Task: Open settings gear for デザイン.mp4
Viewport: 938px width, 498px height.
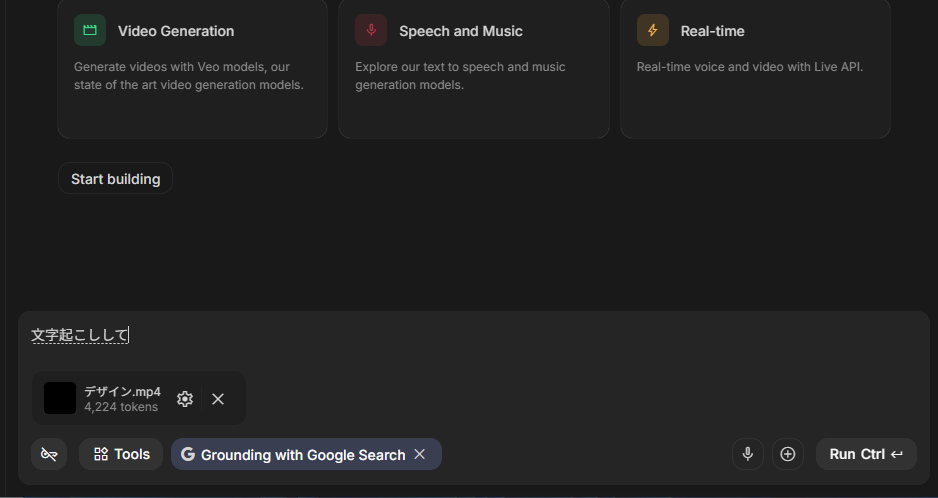Action: pos(185,399)
